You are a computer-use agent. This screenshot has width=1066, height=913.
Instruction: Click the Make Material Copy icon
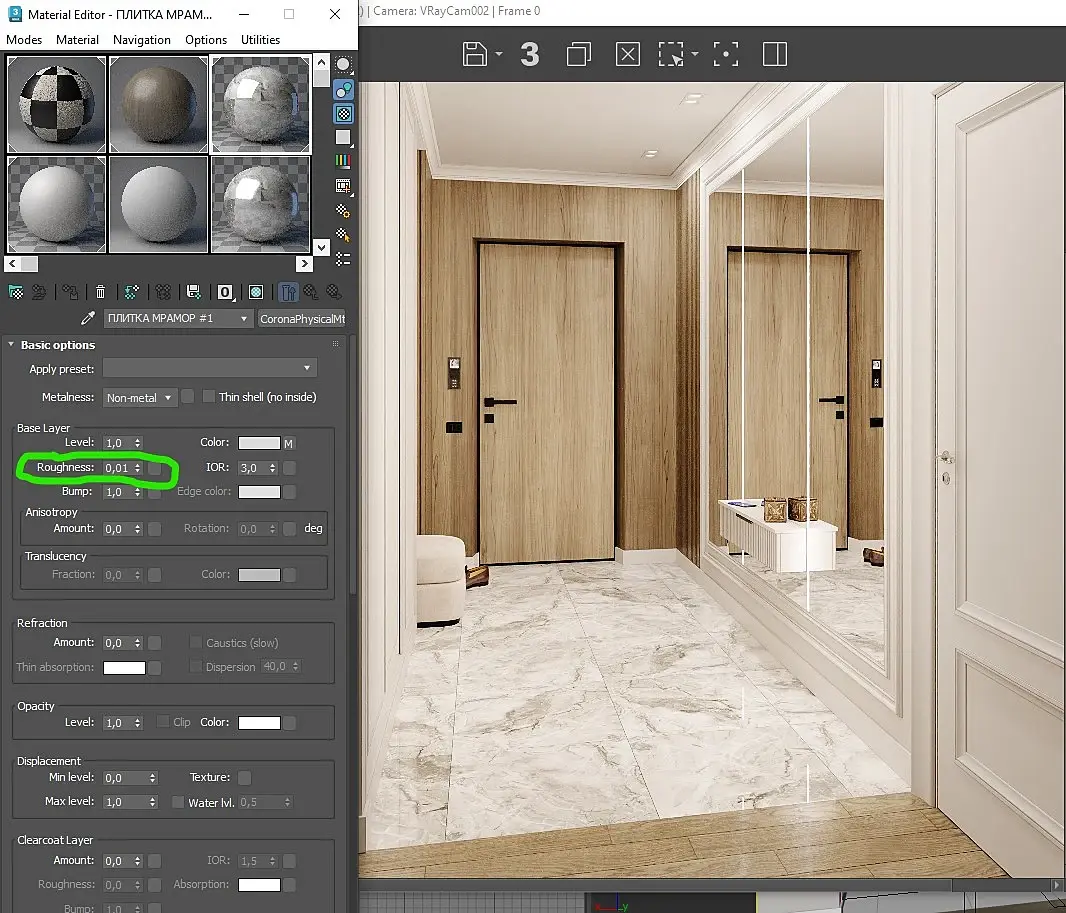point(131,292)
